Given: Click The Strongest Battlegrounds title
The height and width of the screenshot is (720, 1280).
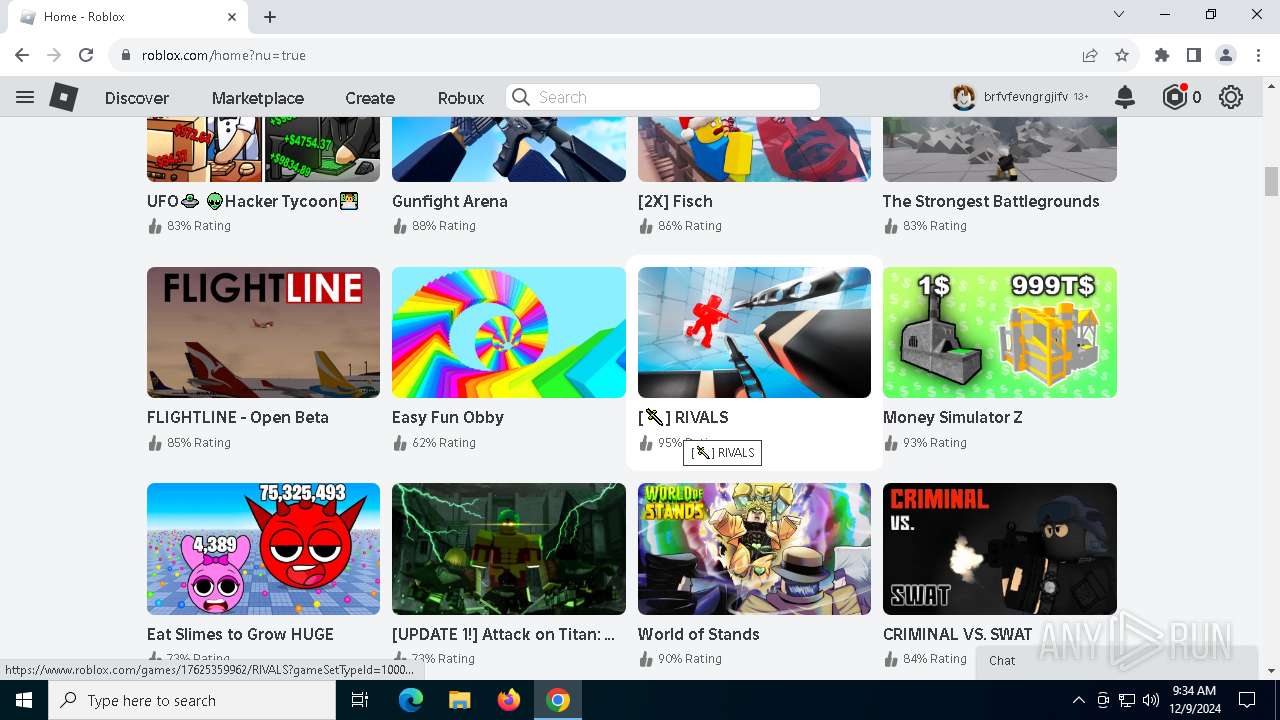Looking at the screenshot, I should coord(991,201).
